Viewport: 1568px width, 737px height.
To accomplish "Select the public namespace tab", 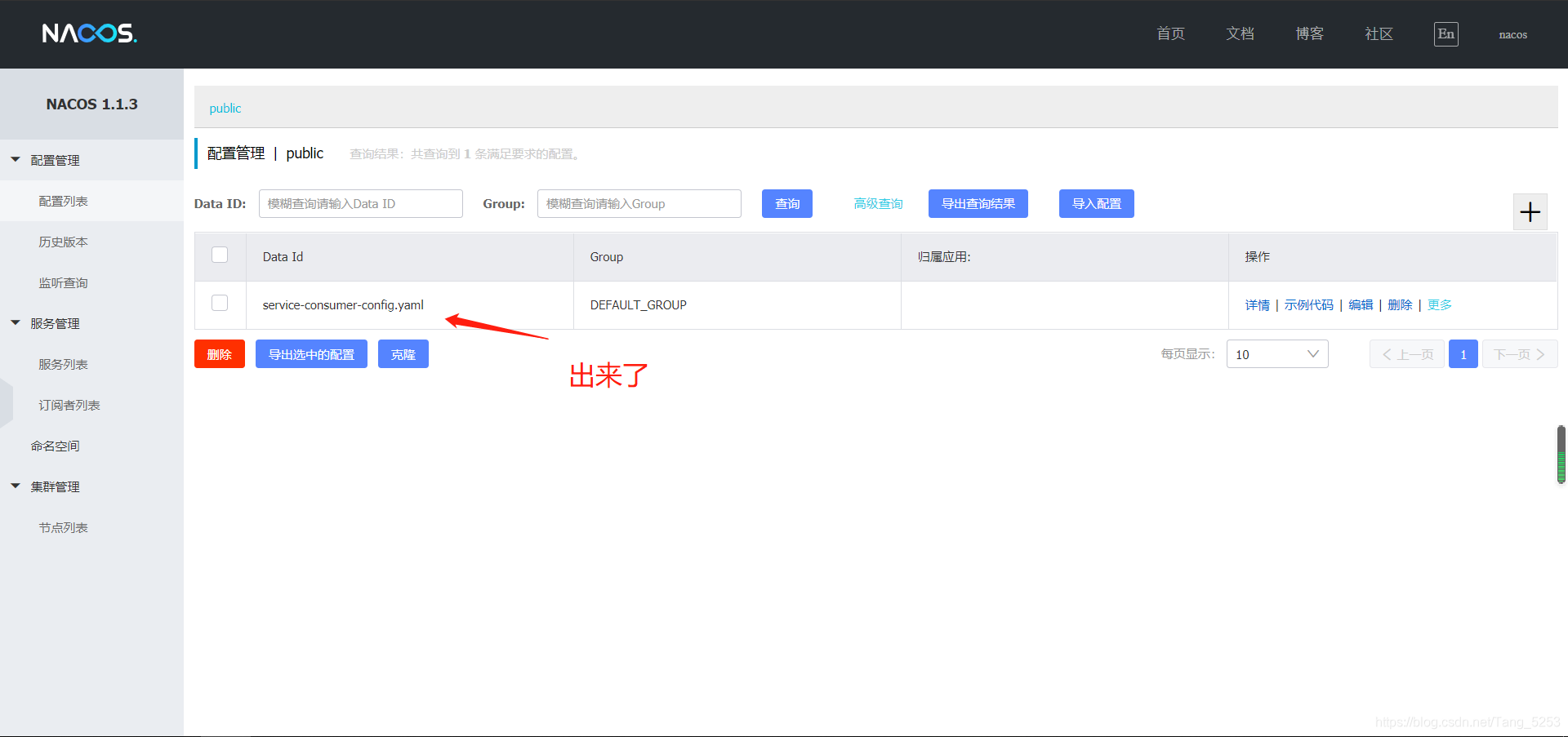I will (225, 108).
